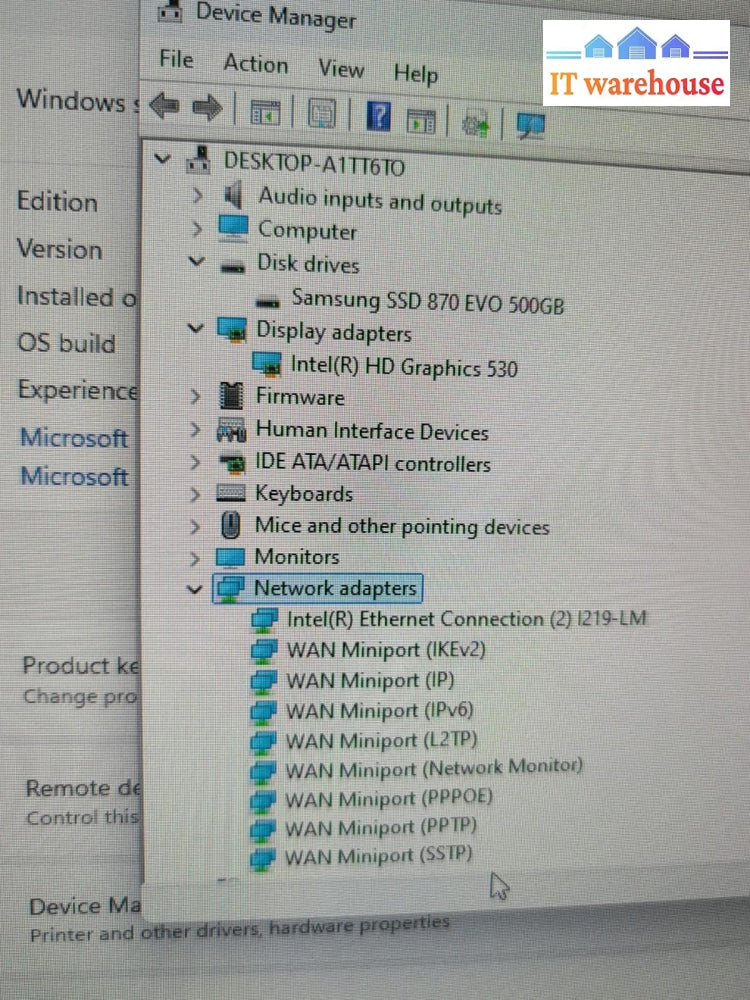The height and width of the screenshot is (1000, 750).
Task: Collapse the Disk drives category
Action: click(x=196, y=261)
